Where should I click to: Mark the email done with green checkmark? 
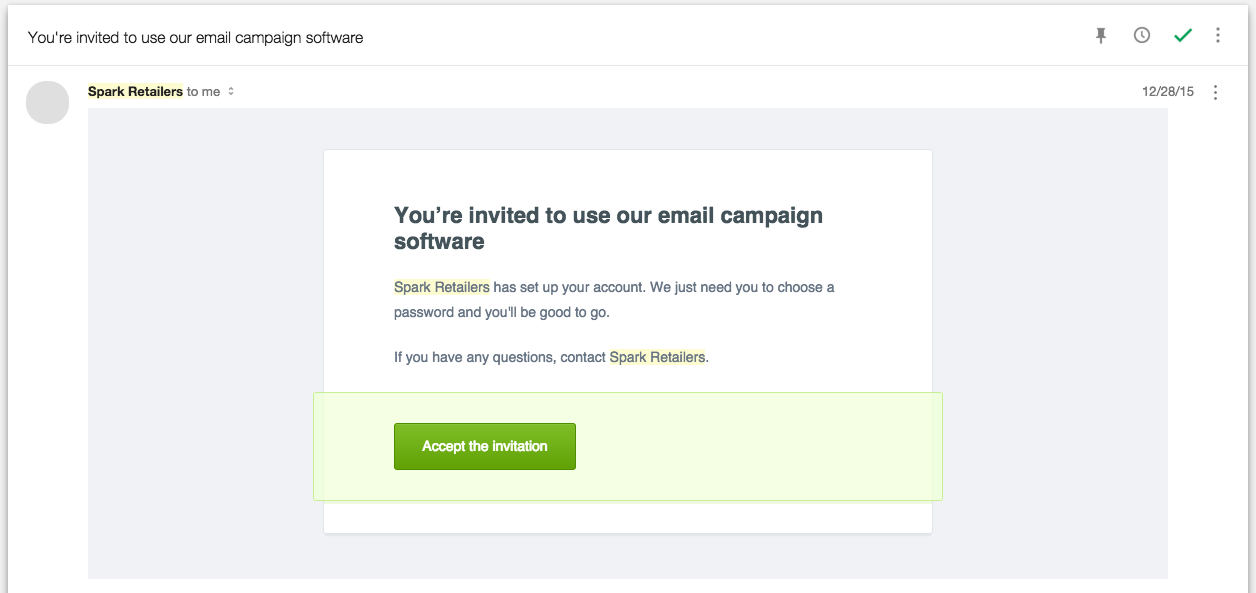tap(1183, 36)
